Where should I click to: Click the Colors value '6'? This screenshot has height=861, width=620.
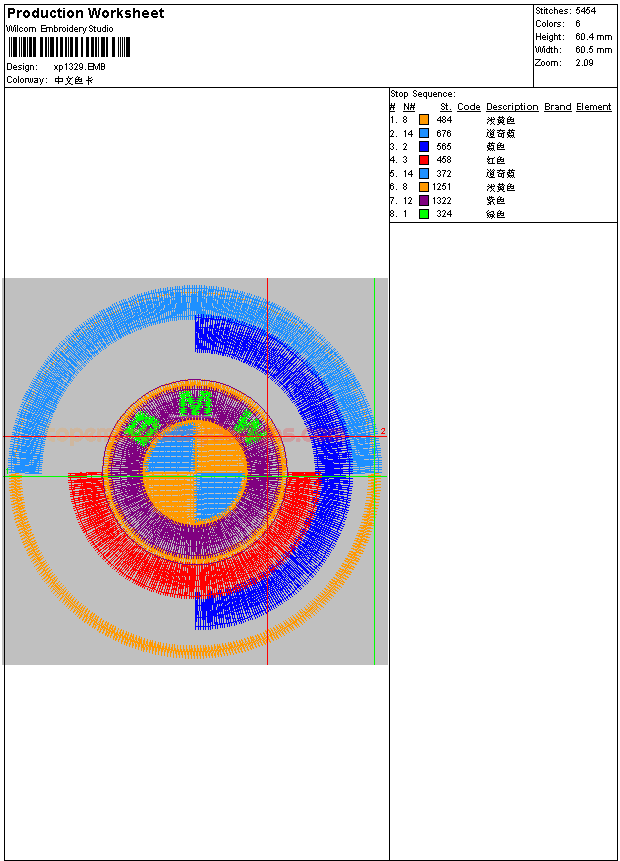point(578,24)
